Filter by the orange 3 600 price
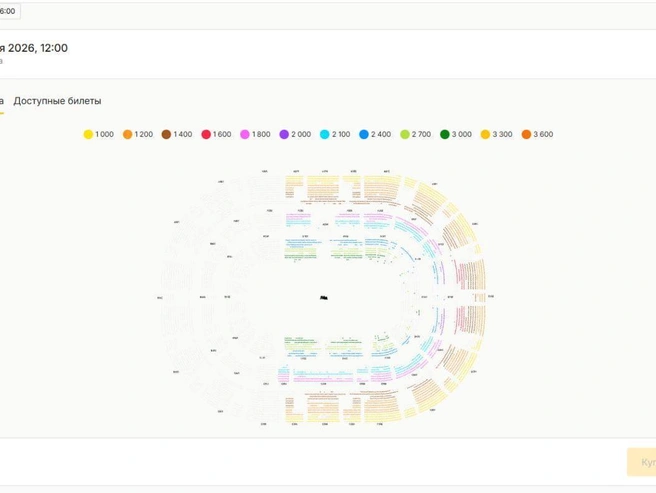656x493 pixels. [526, 134]
